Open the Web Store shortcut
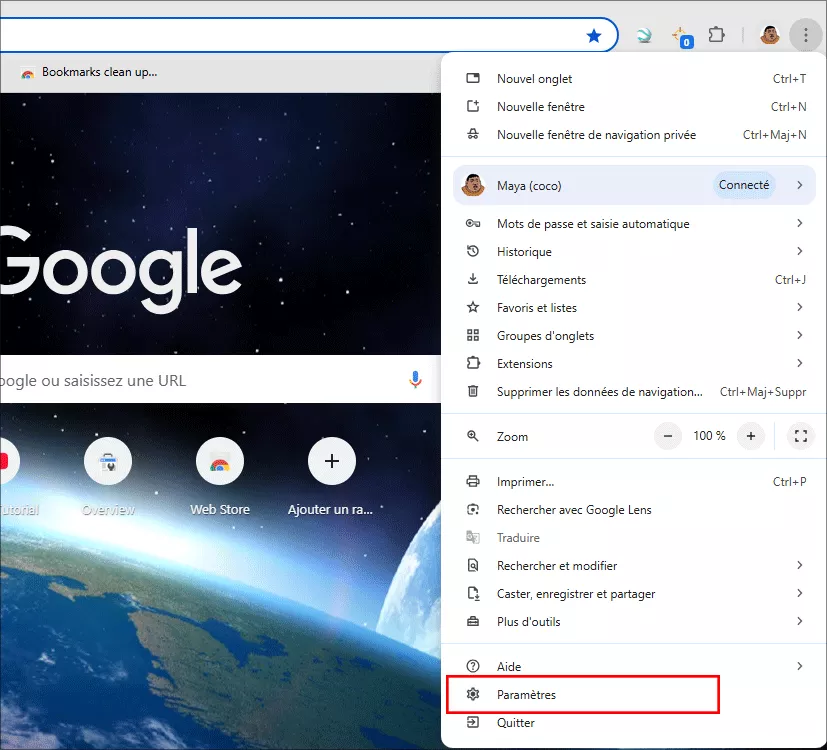 point(220,462)
